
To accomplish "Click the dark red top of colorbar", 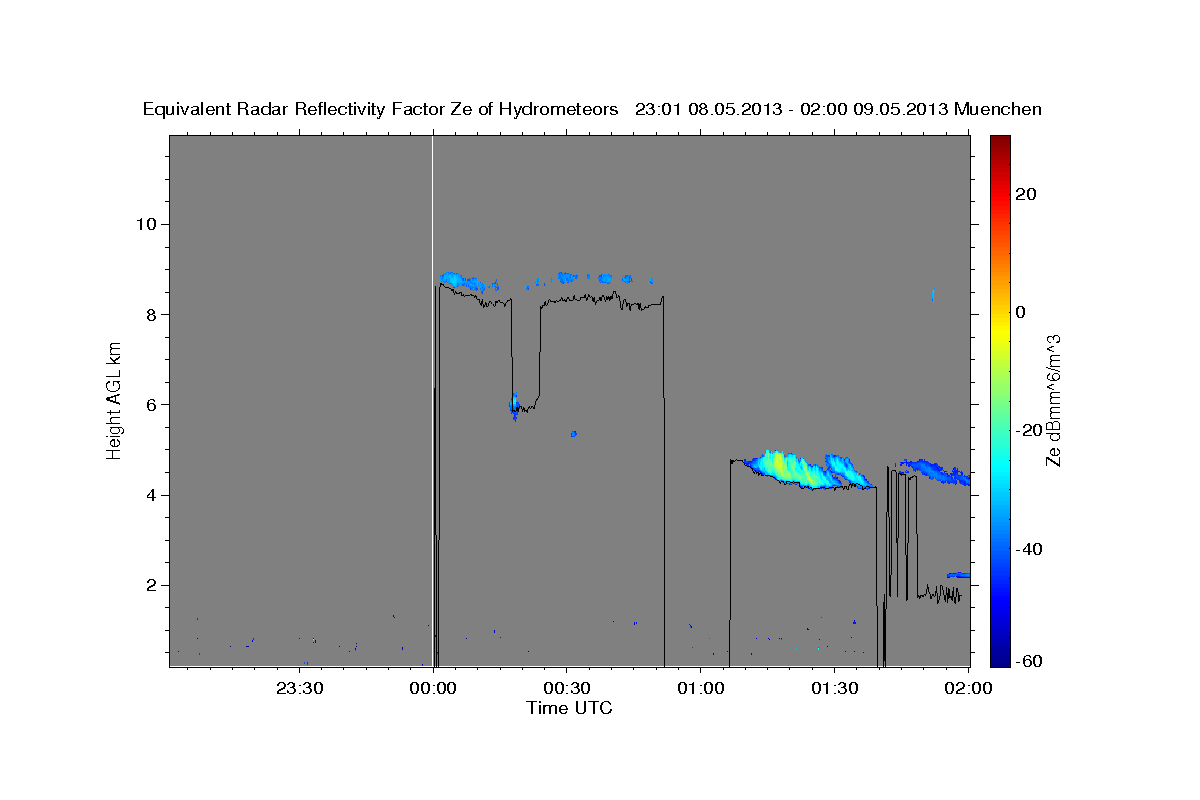I will (x=999, y=141).
